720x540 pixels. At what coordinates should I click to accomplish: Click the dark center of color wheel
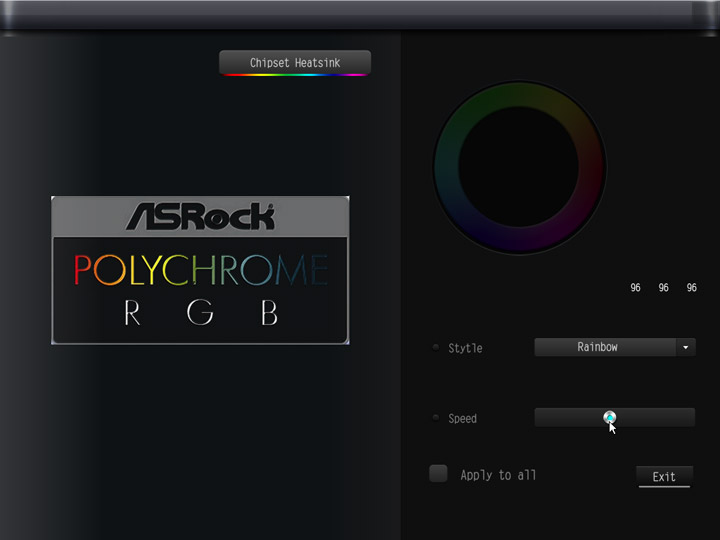tap(519, 167)
